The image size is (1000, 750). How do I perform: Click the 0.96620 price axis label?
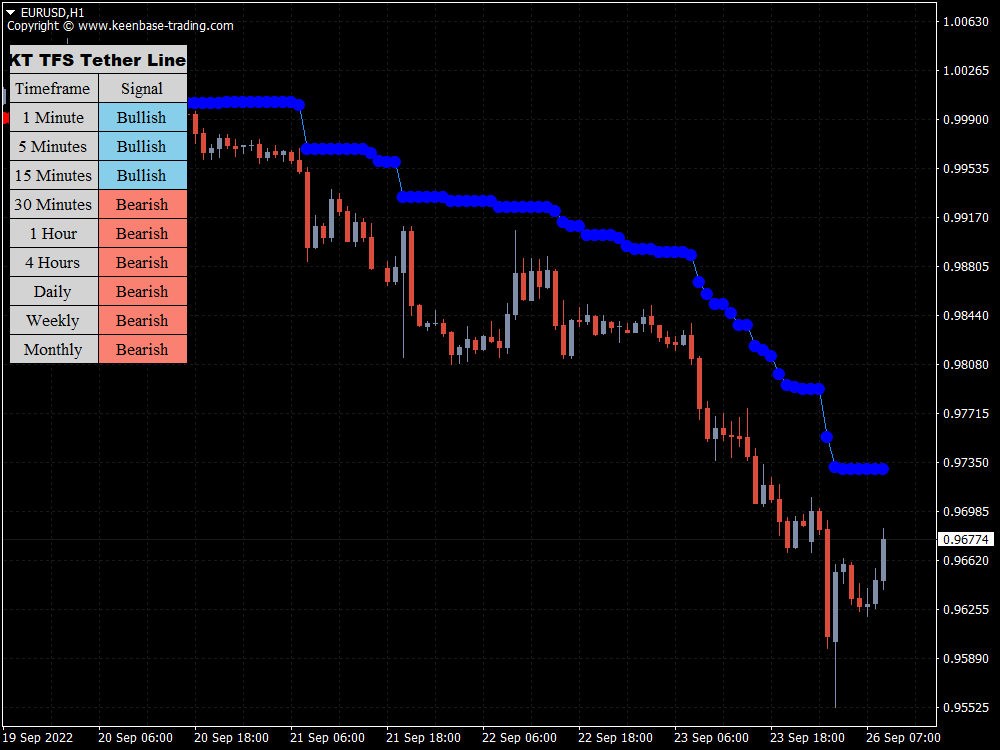click(x=966, y=561)
